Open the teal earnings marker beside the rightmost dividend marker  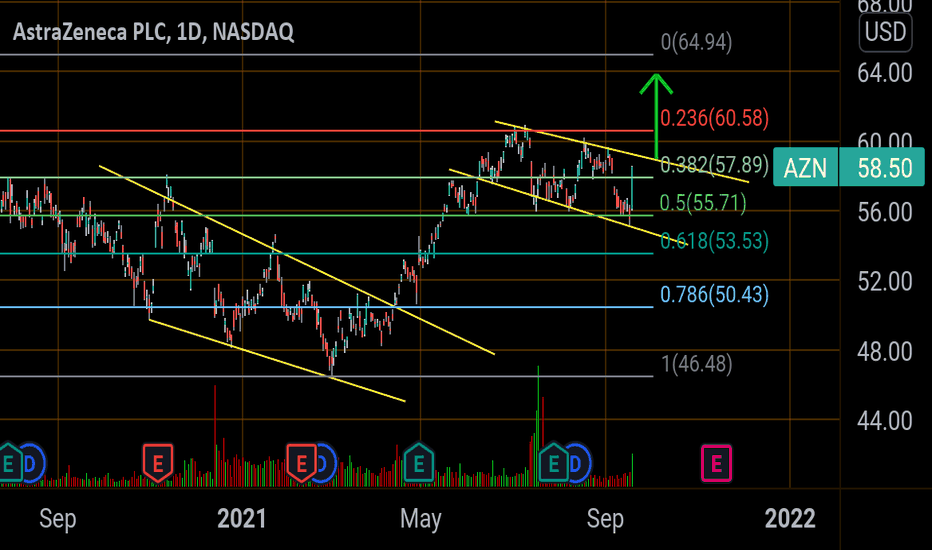(554, 463)
